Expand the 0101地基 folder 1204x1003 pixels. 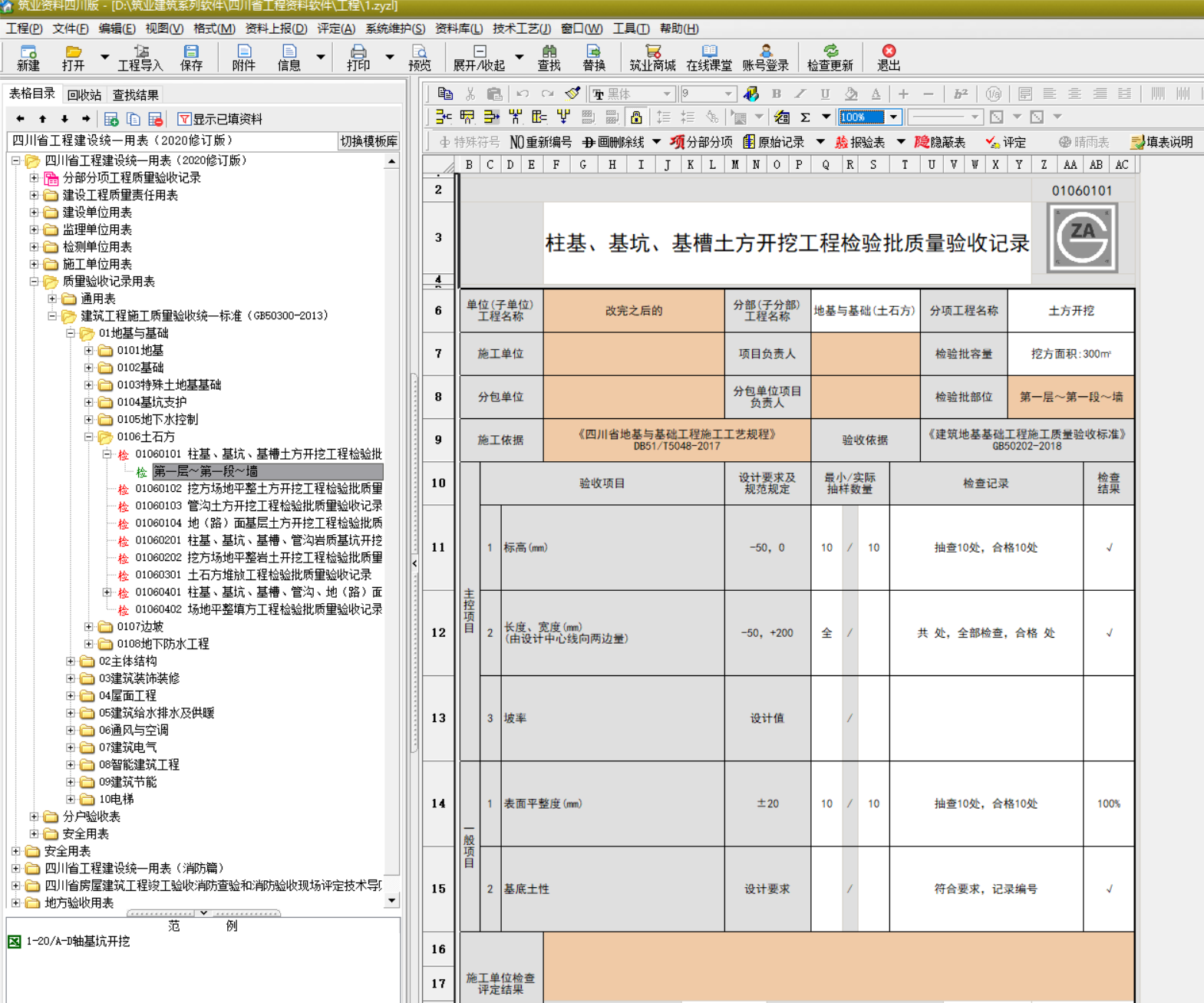pyautogui.click(x=88, y=350)
